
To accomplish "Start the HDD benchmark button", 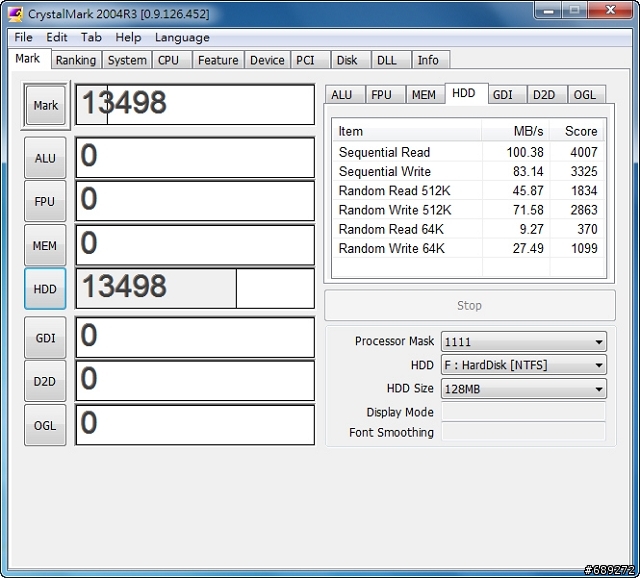I will 45,289.
